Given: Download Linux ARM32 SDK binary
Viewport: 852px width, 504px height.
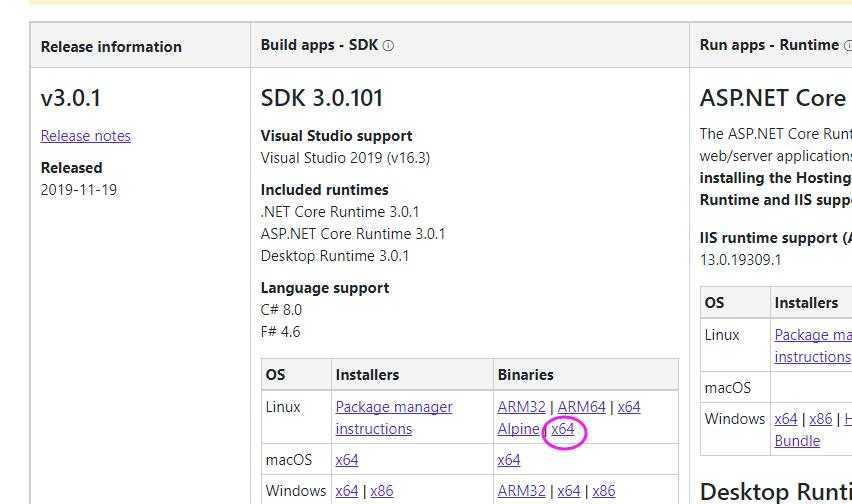Looking at the screenshot, I should (521, 407).
